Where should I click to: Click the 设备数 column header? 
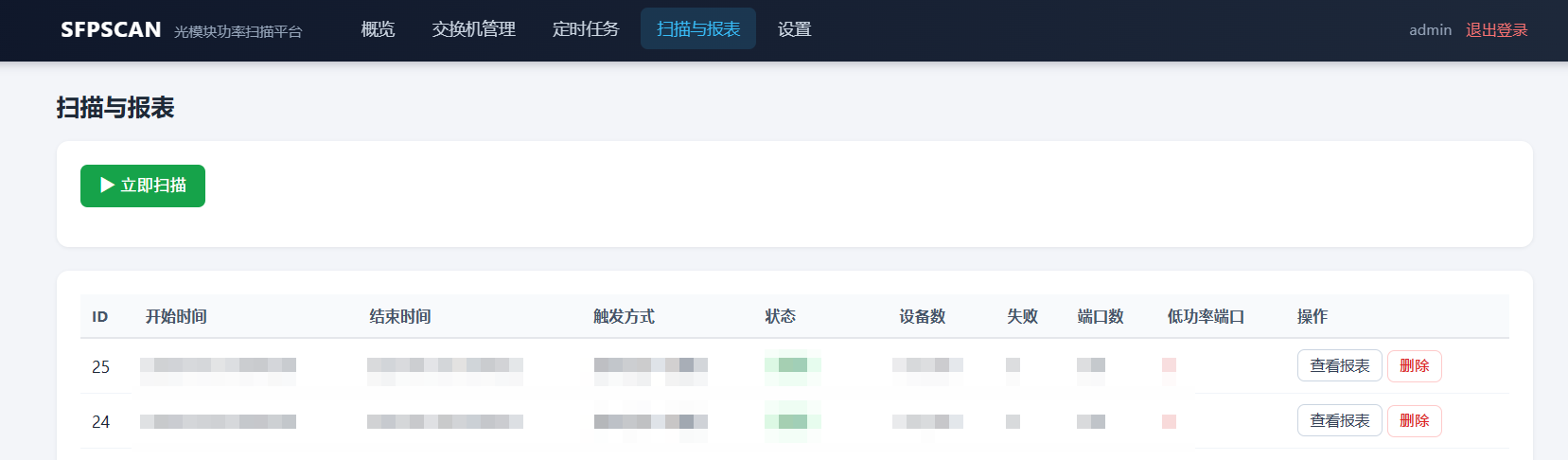click(923, 317)
